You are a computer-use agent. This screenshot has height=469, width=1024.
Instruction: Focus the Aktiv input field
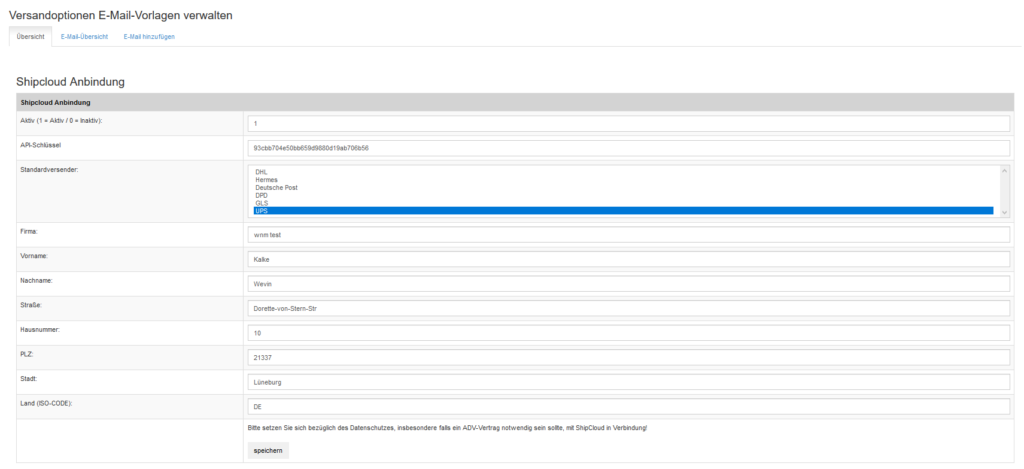pos(629,123)
